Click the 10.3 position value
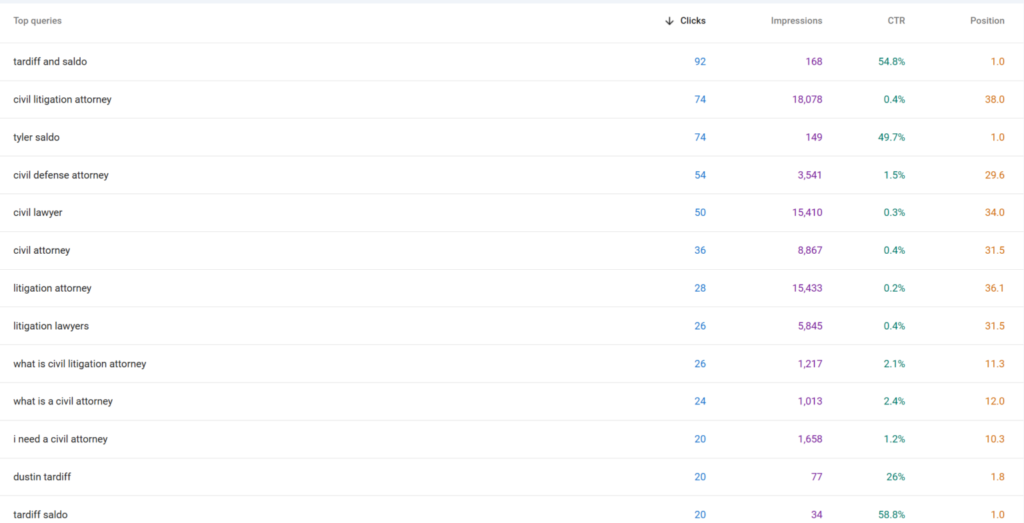This screenshot has height=523, width=1024. (995, 439)
